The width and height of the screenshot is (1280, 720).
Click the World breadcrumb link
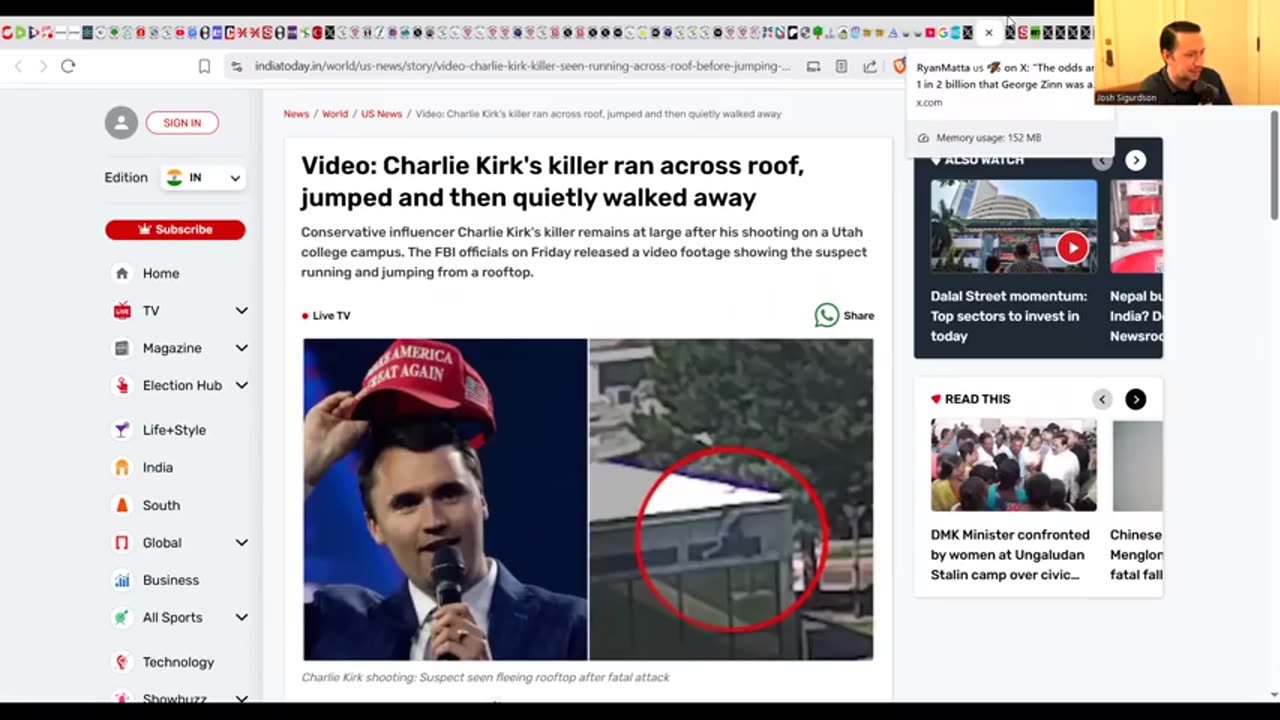click(x=335, y=114)
